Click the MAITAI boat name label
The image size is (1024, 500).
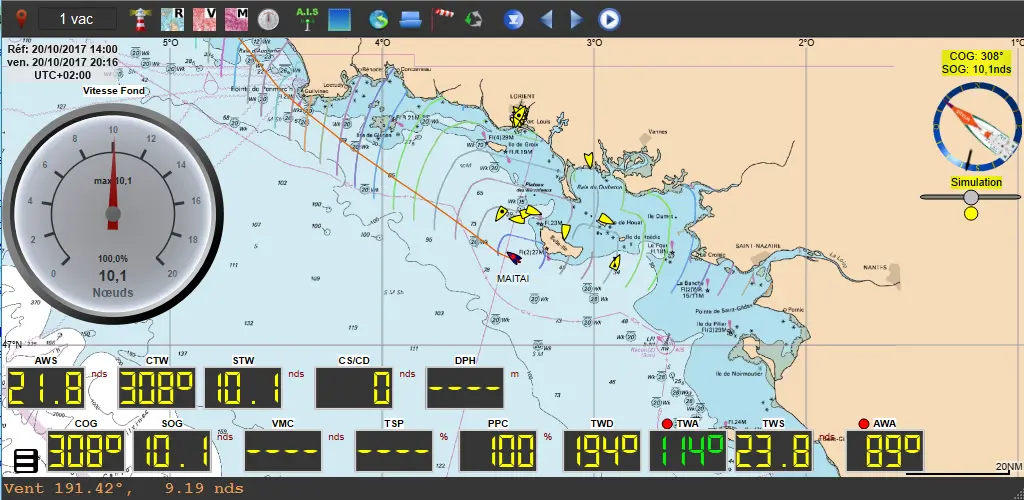(x=513, y=278)
